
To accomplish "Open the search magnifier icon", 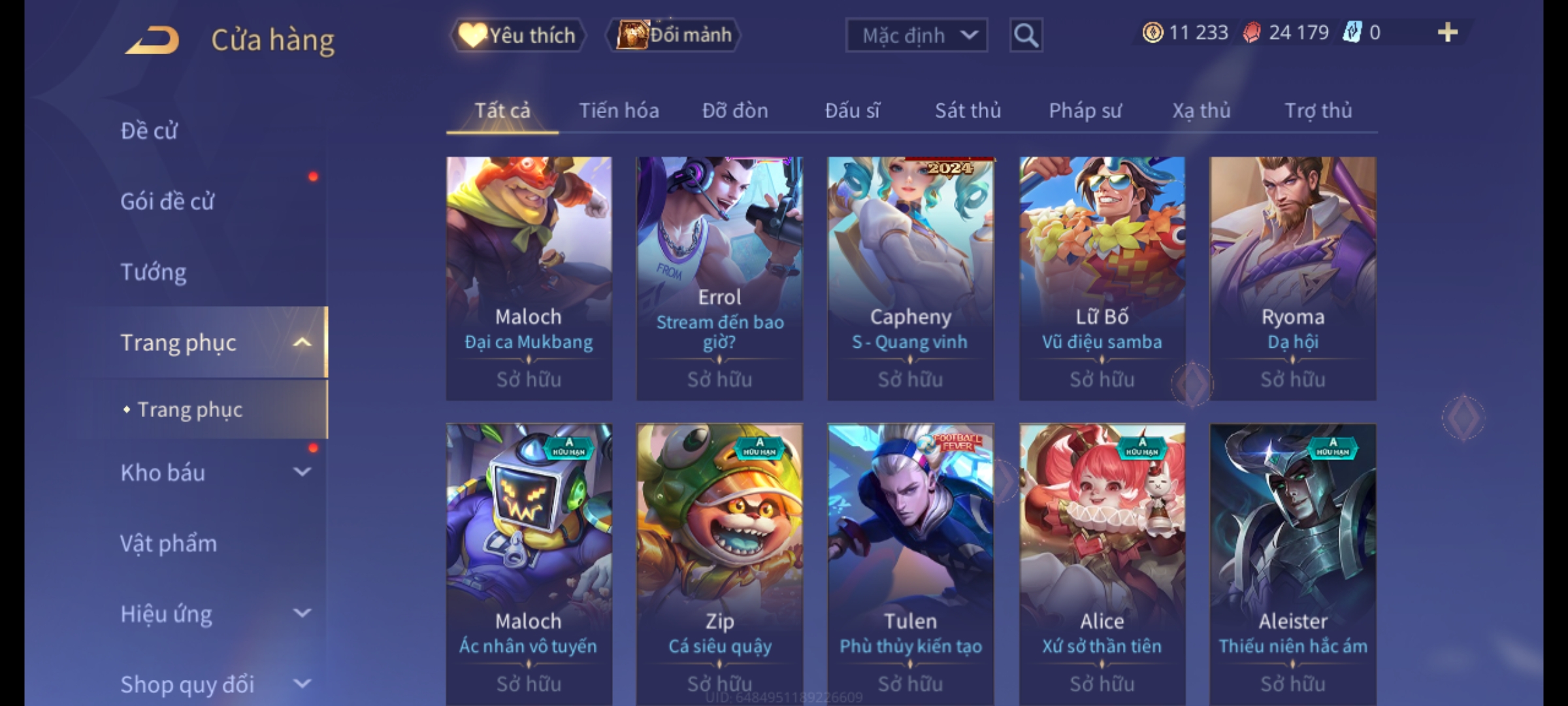I will (1026, 35).
